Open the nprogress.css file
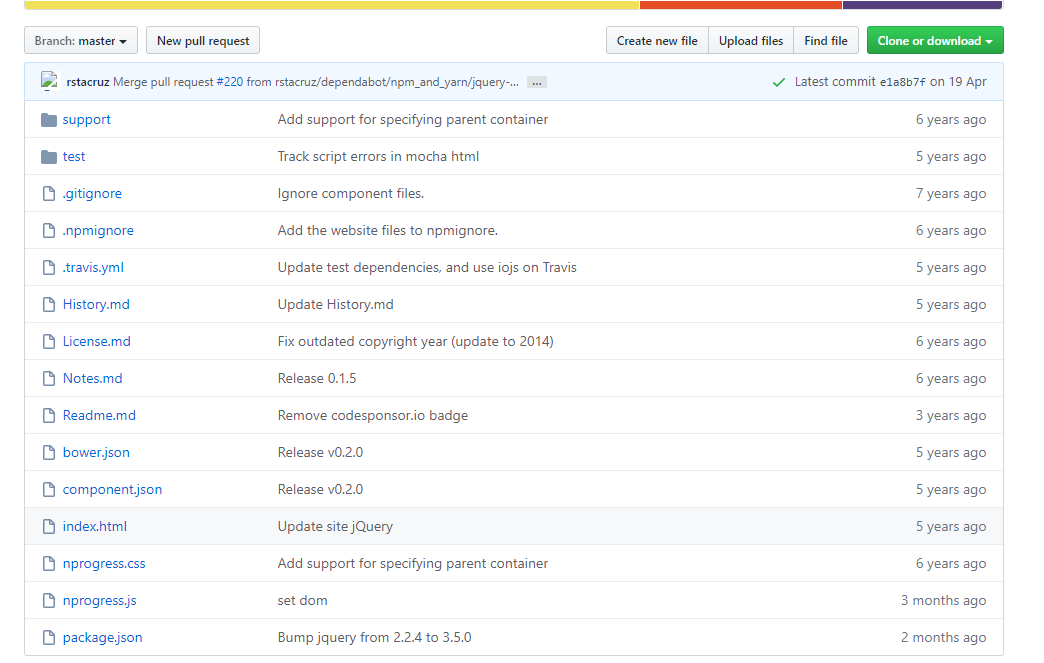Screen dimensions: 1044x663 104,563
